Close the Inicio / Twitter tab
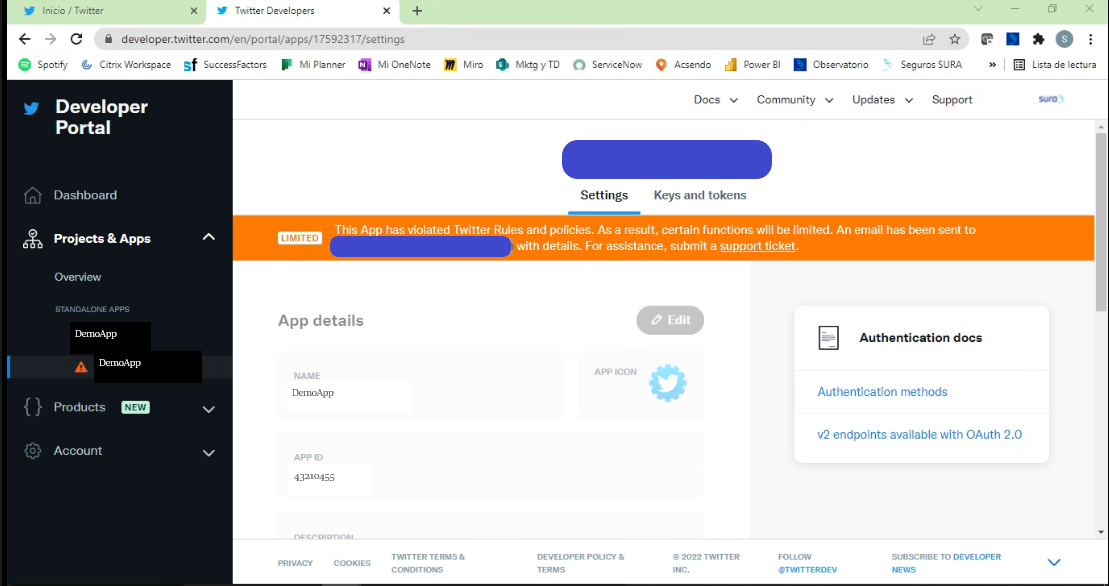 (x=194, y=11)
